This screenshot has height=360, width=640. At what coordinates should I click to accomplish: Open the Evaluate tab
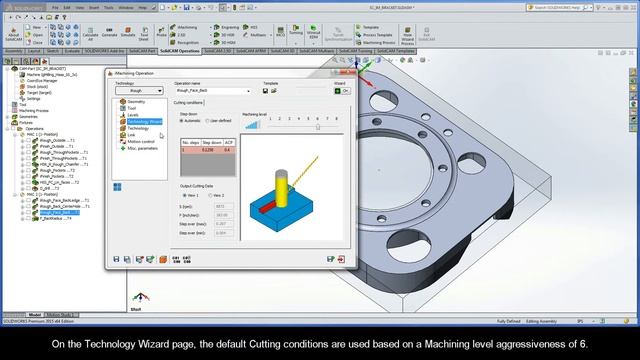pos(72,51)
